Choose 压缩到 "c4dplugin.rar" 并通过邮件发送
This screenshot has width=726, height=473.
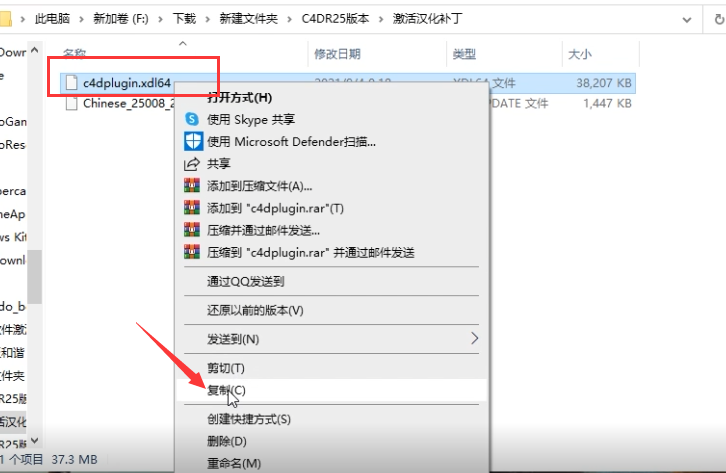point(311,253)
